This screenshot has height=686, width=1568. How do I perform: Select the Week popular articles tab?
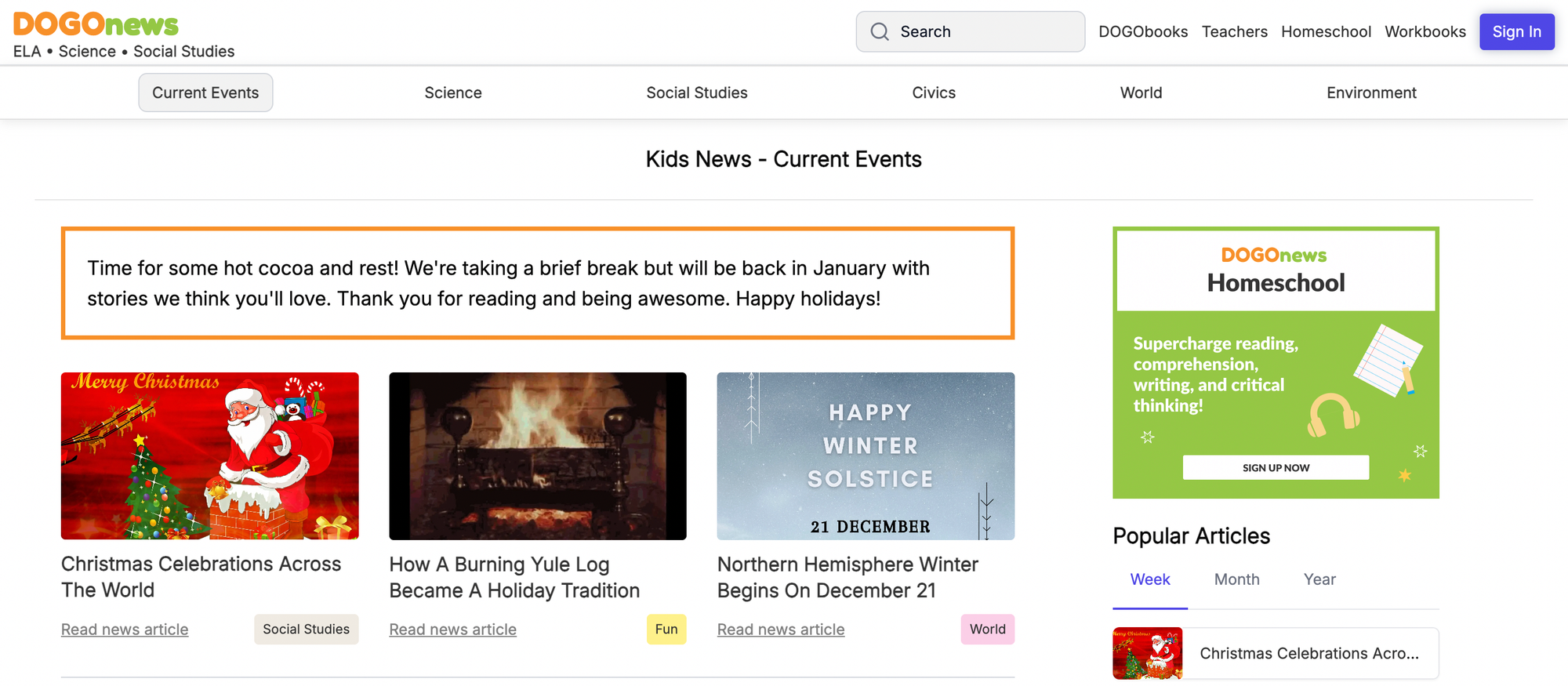1150,579
